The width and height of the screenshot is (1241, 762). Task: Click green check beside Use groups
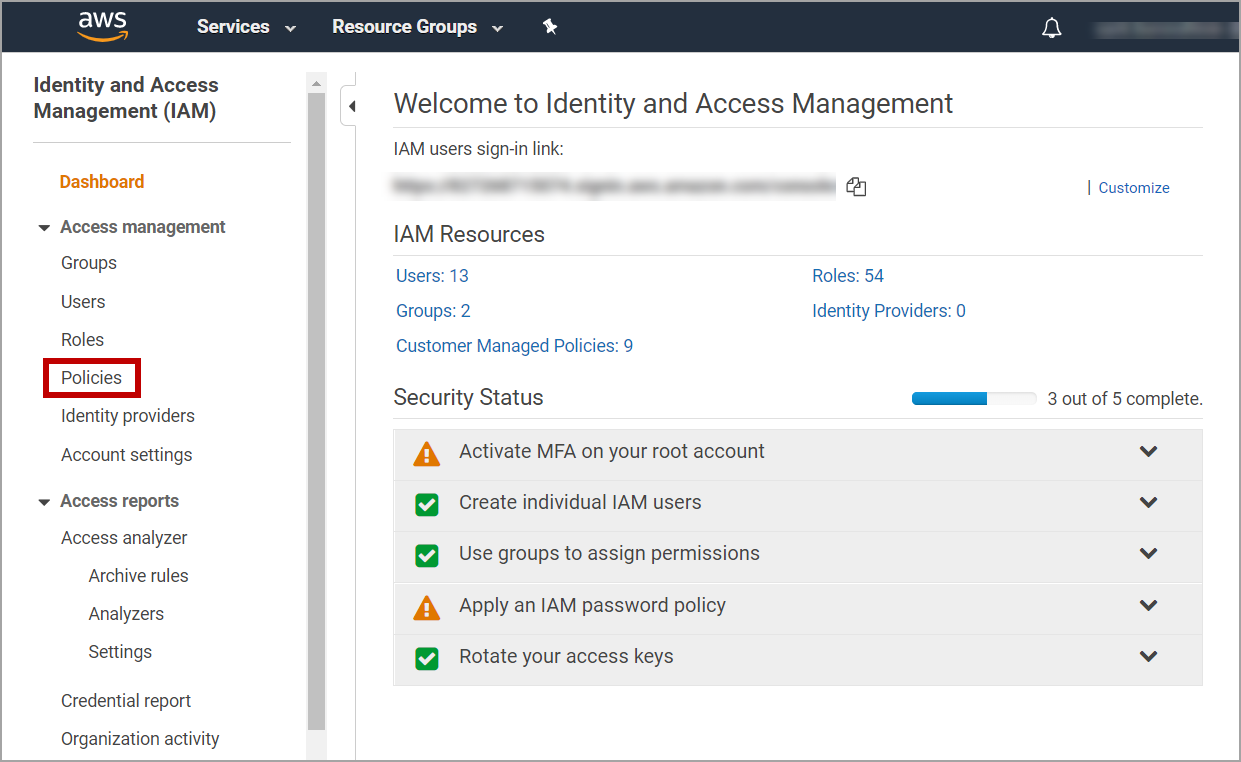click(x=427, y=555)
